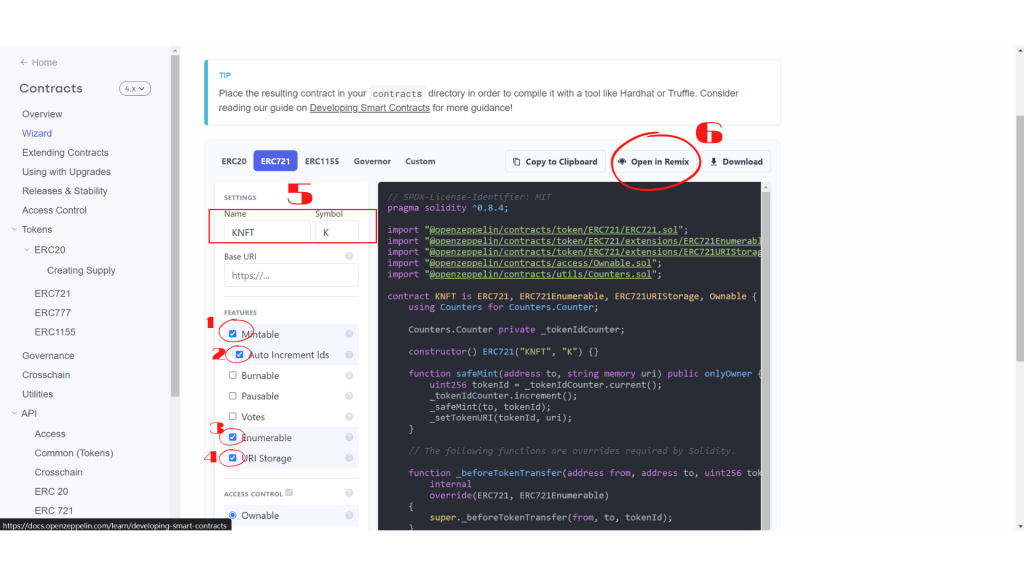
Task: Click the Name input field
Action: [267, 232]
